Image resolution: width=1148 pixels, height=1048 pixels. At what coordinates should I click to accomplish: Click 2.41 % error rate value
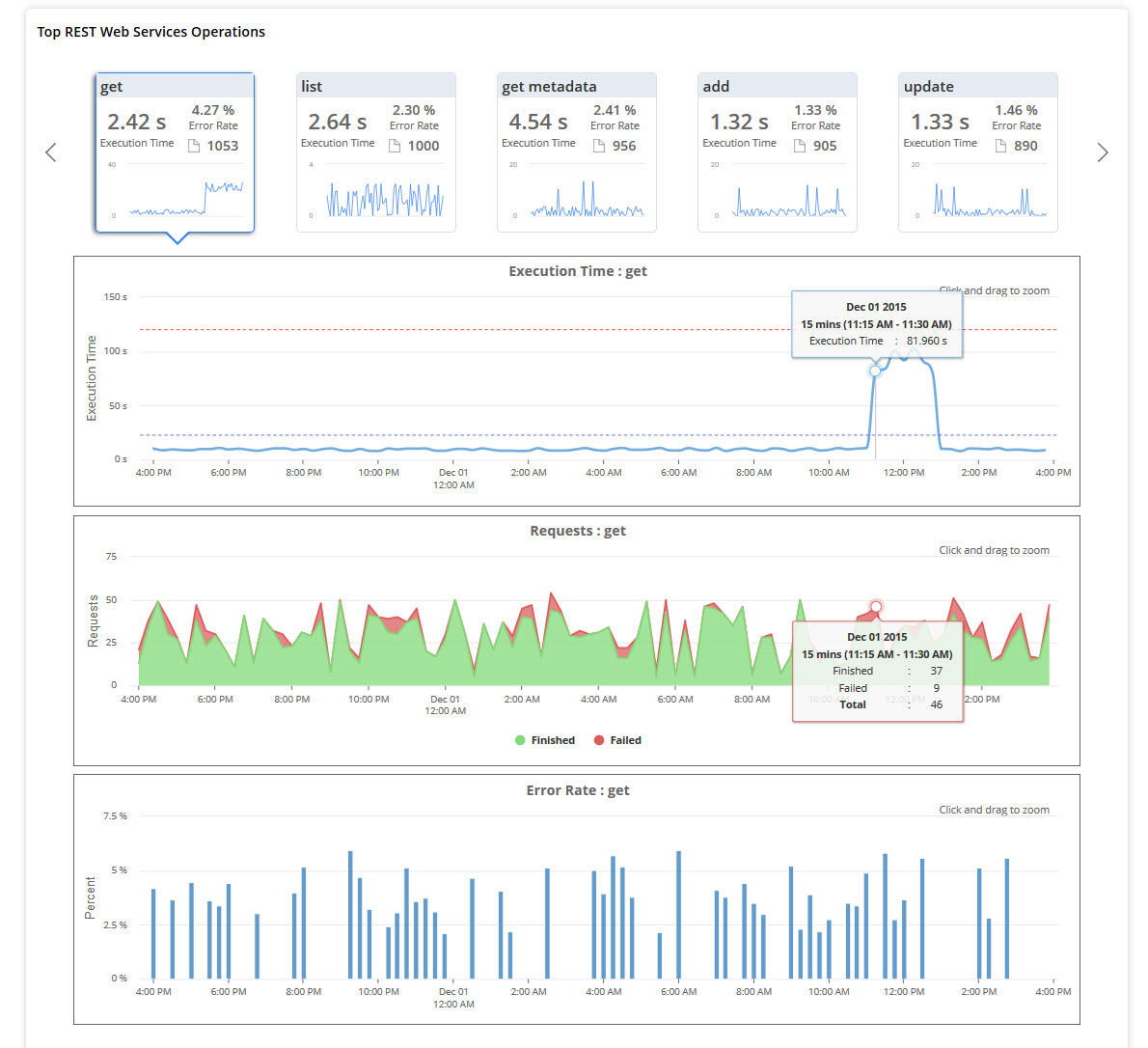pos(615,110)
